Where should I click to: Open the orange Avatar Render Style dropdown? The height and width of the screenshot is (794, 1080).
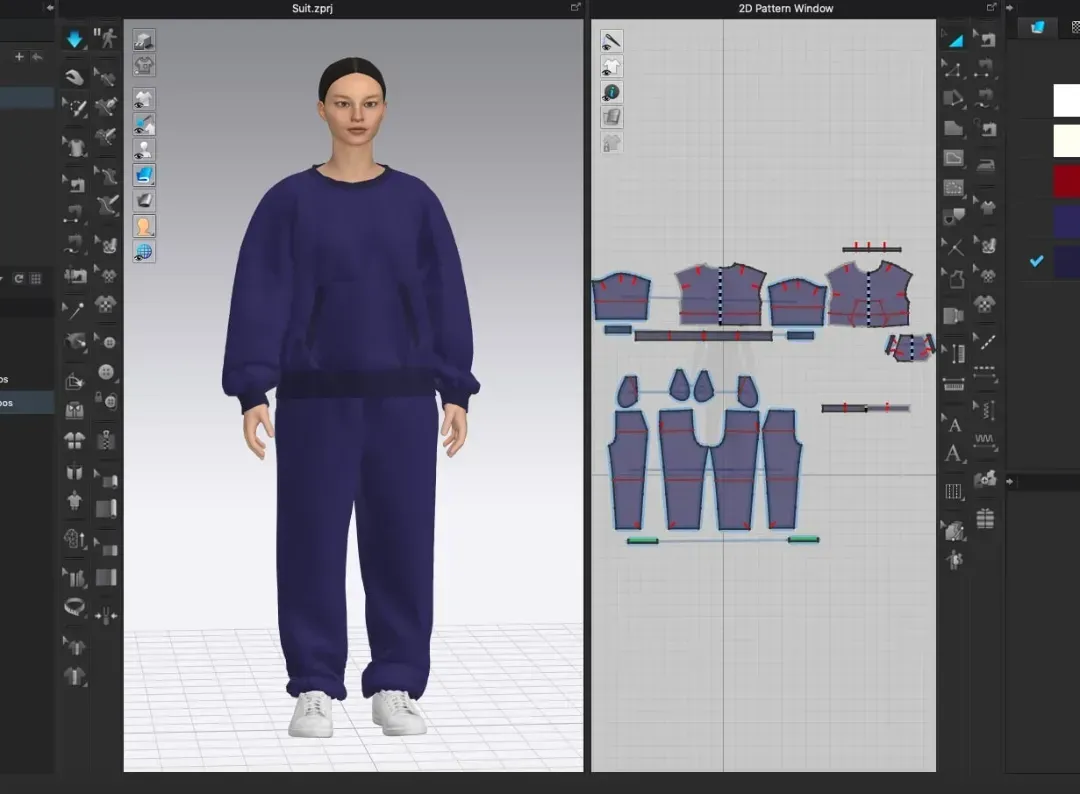coord(144,227)
